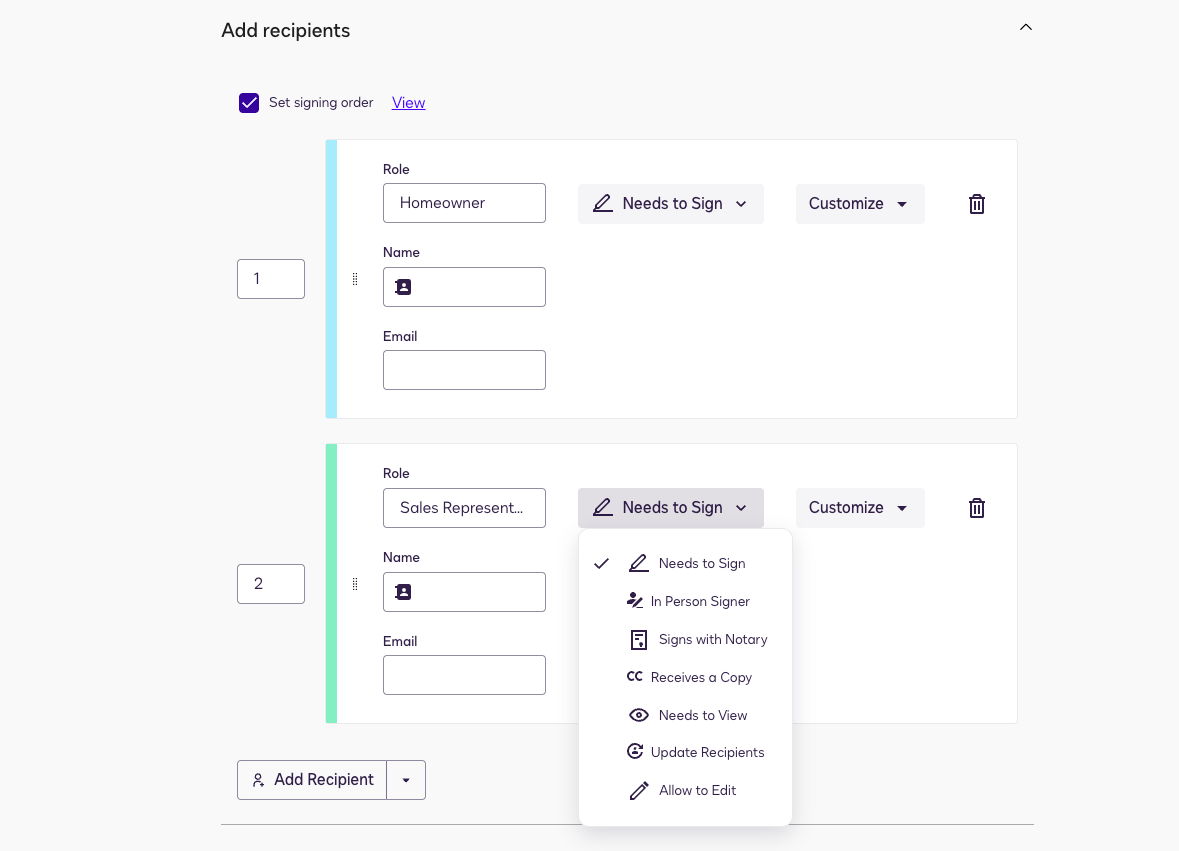1179x851 pixels.
Task: Delete the Sales Representative recipient with trash icon
Action: [977, 508]
